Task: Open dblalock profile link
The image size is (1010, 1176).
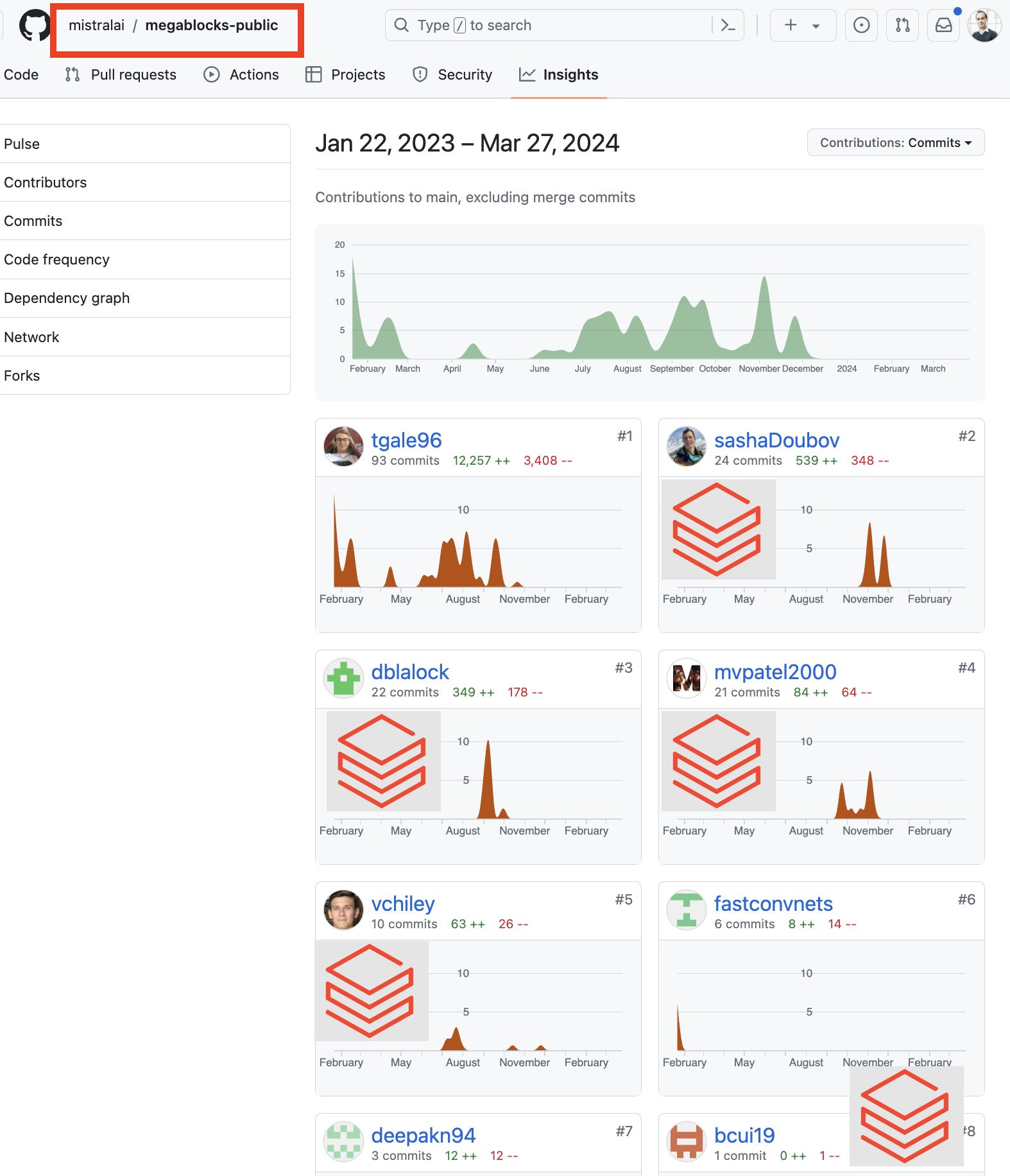Action: (410, 672)
